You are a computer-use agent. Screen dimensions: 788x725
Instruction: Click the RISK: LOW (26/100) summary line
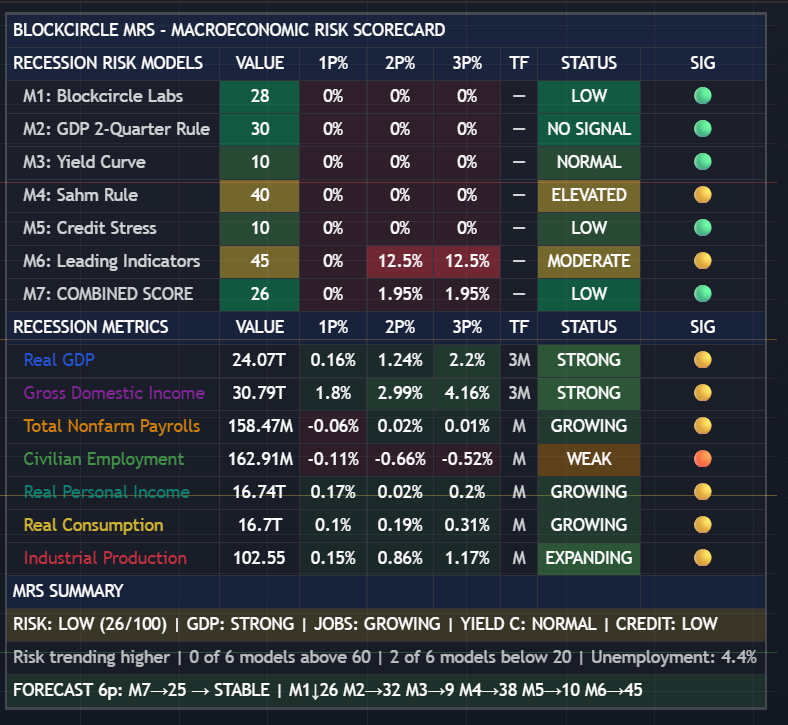(x=386, y=624)
